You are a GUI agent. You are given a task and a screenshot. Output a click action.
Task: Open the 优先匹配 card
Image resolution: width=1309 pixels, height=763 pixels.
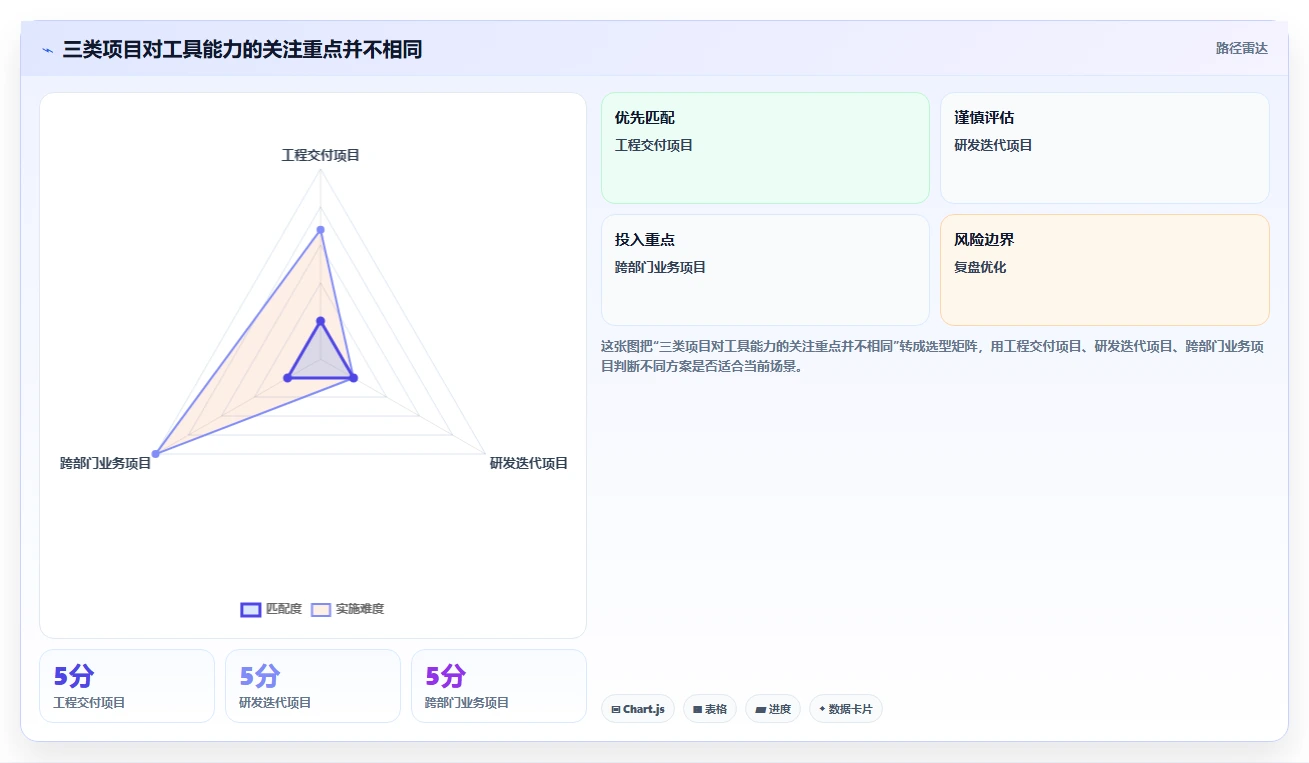tap(765, 148)
